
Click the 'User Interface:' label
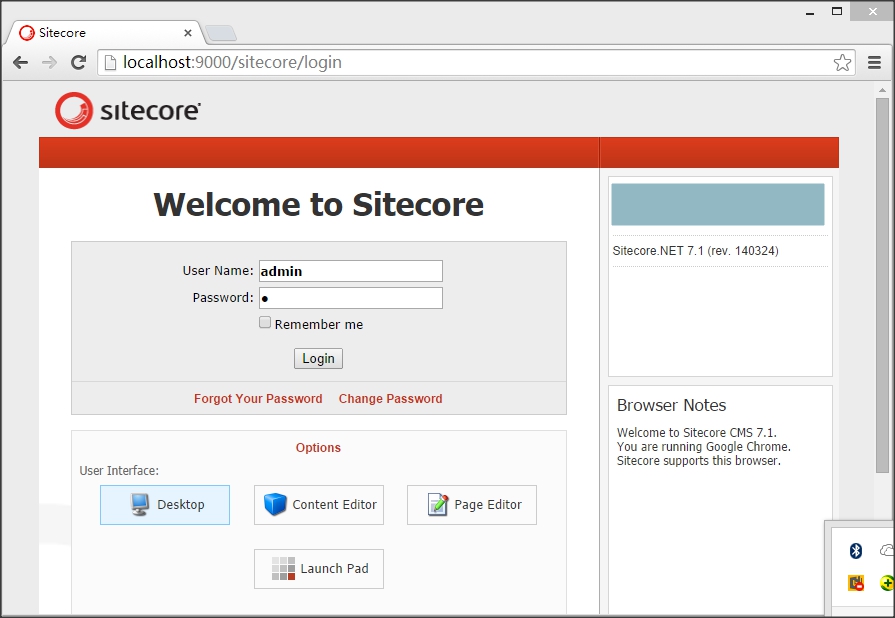[119, 471]
